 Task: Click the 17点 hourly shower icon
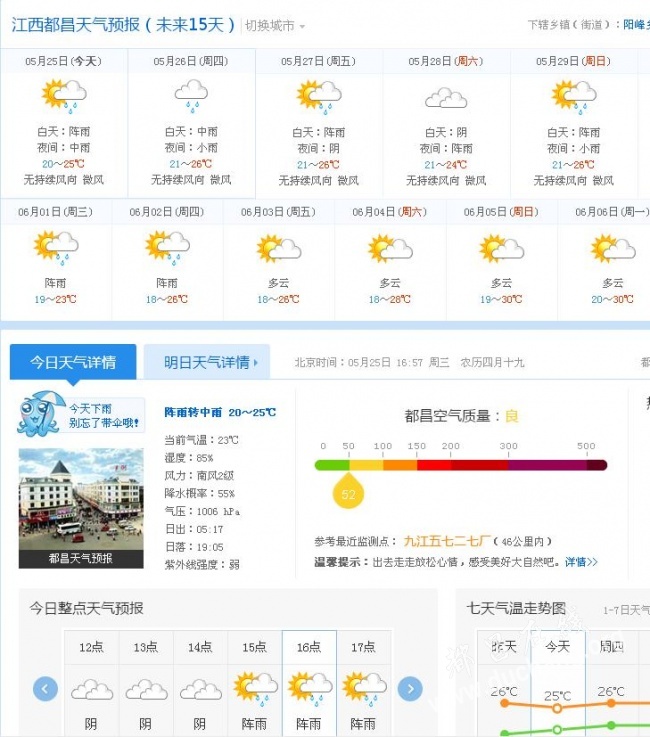pos(365,689)
